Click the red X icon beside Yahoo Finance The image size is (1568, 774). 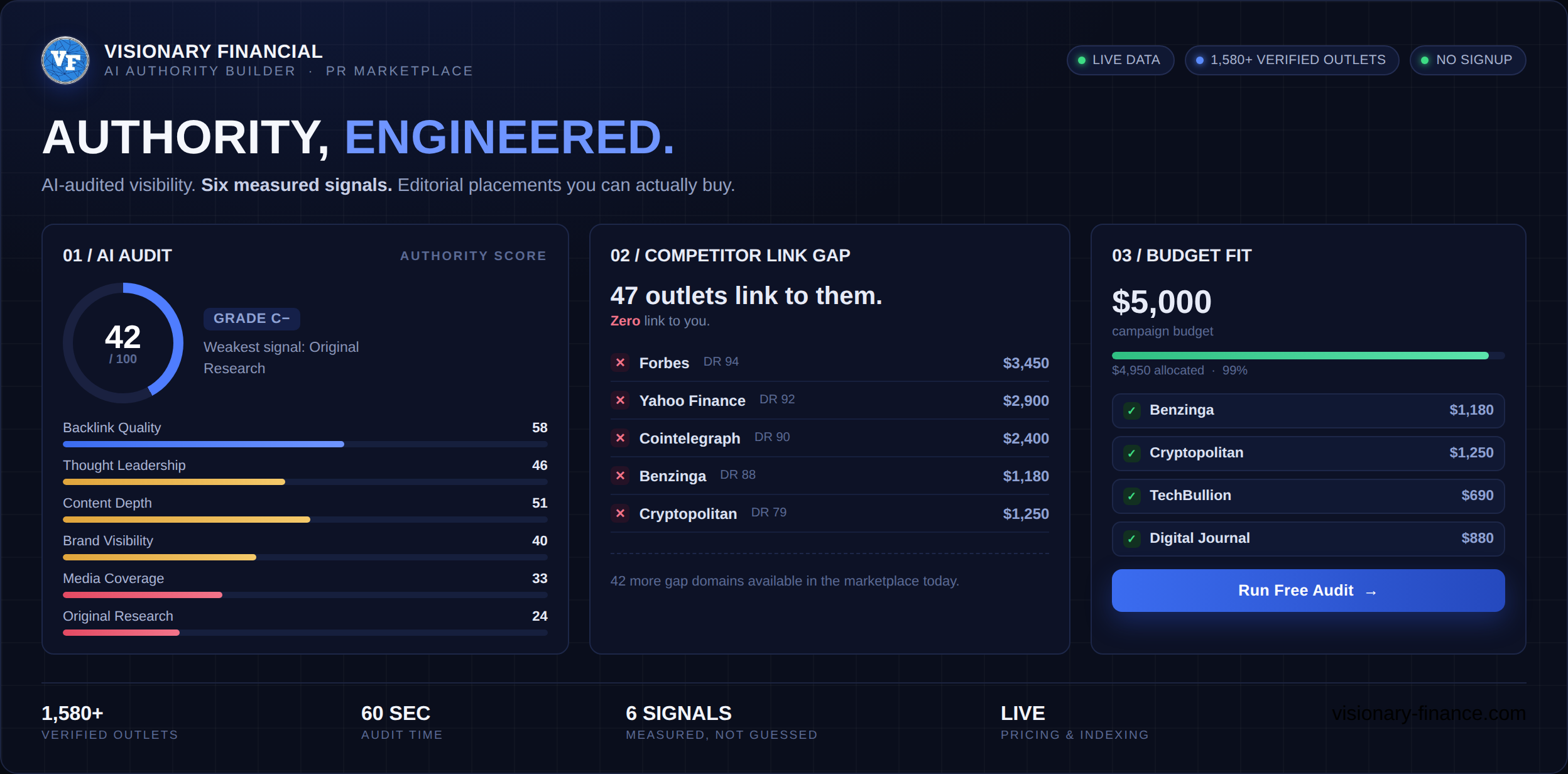coord(620,400)
